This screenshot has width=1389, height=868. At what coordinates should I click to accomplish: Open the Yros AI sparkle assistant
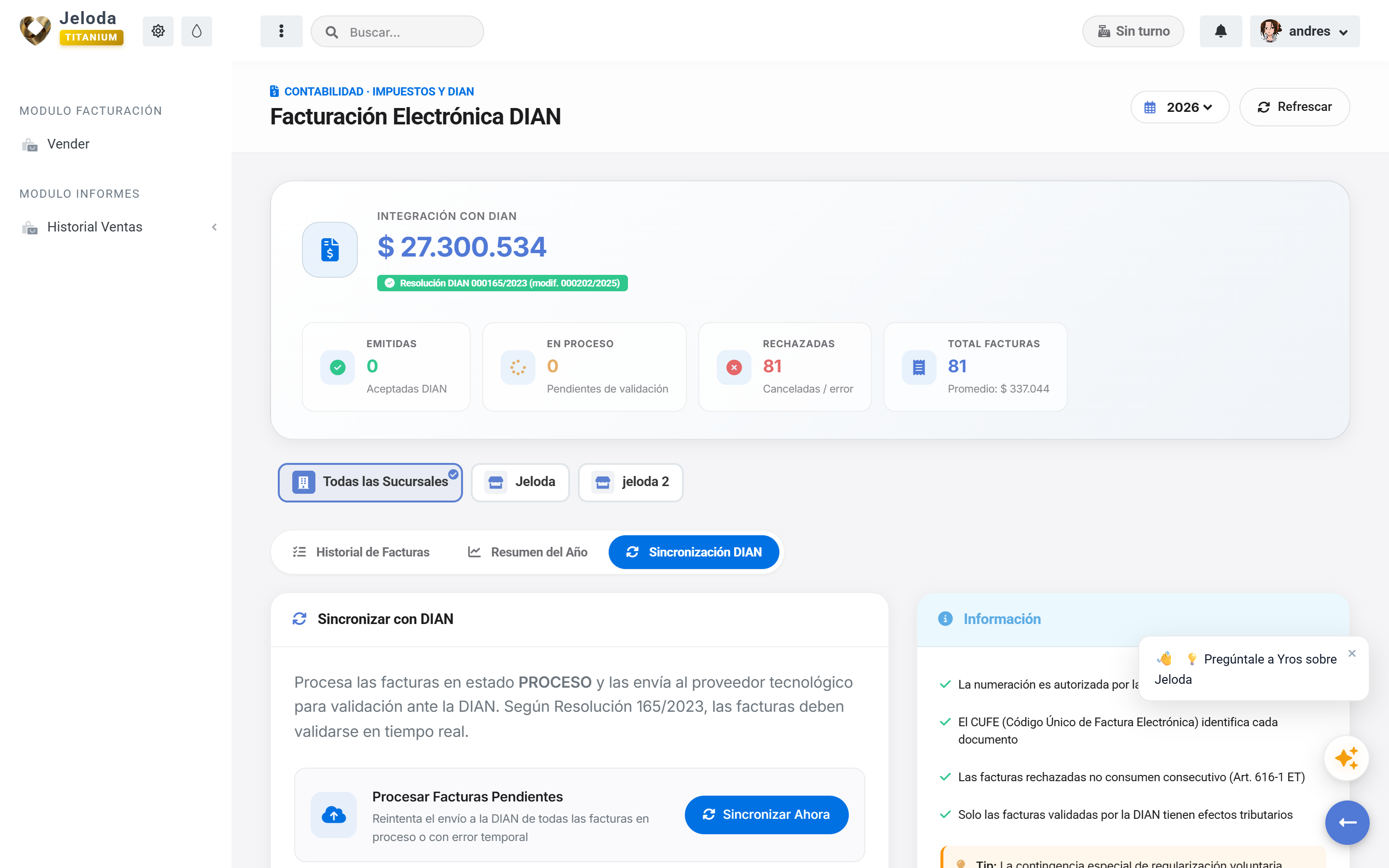[x=1347, y=759]
